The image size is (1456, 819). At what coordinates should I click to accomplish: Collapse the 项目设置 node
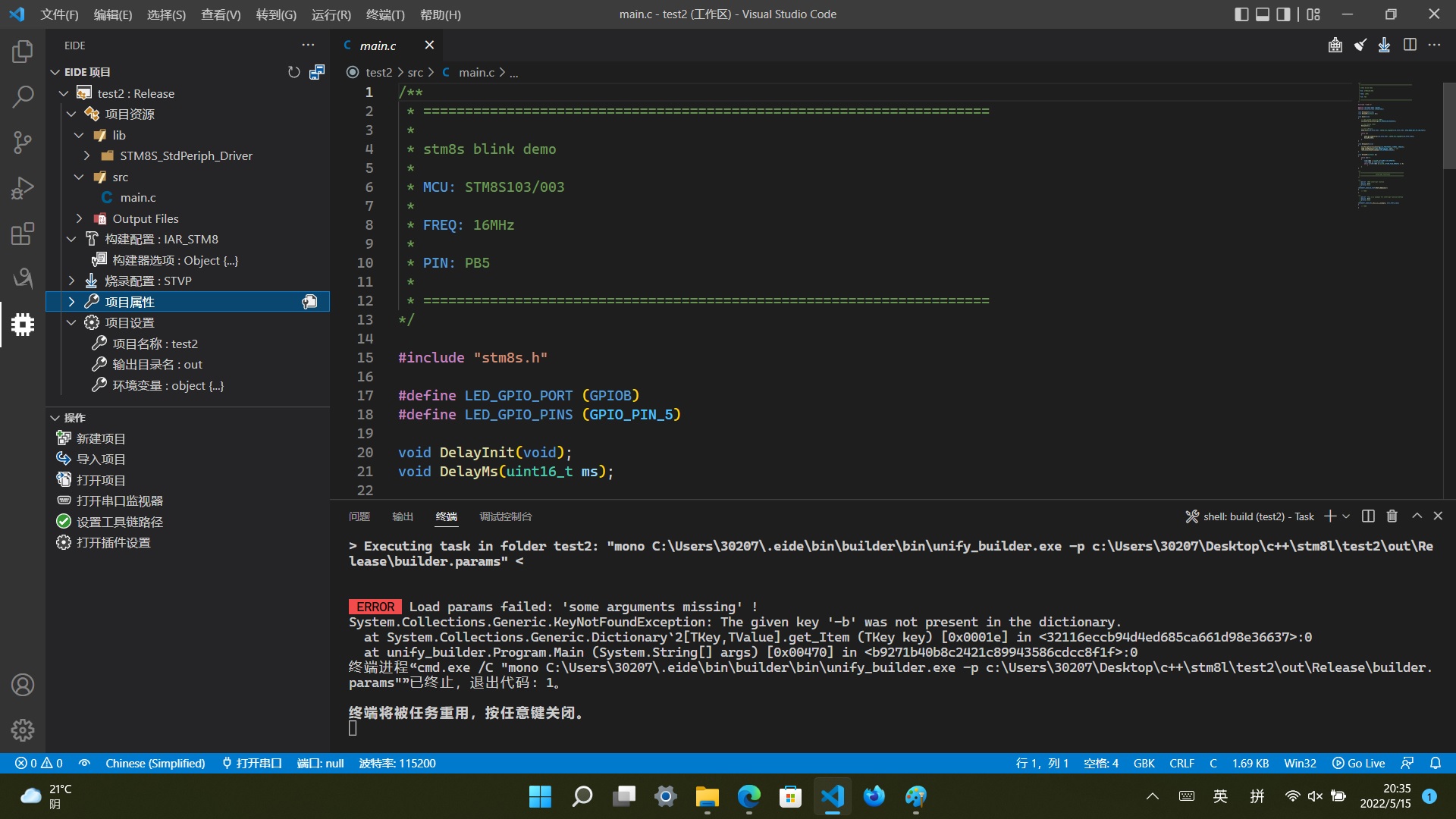(x=71, y=322)
